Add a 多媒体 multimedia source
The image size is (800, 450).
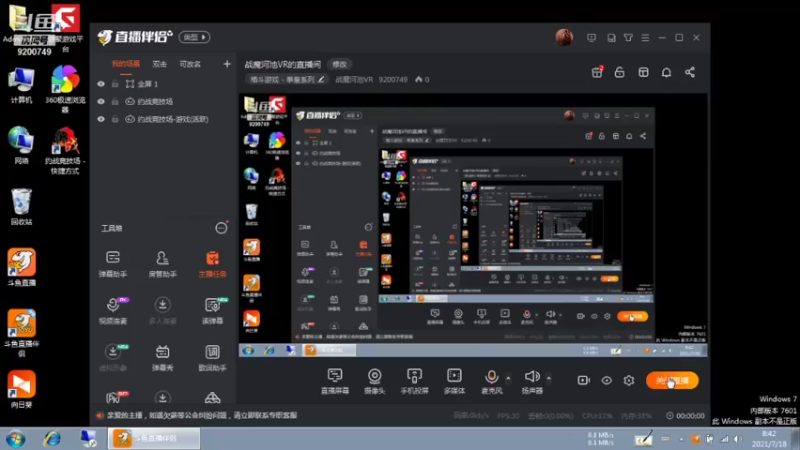click(x=454, y=381)
